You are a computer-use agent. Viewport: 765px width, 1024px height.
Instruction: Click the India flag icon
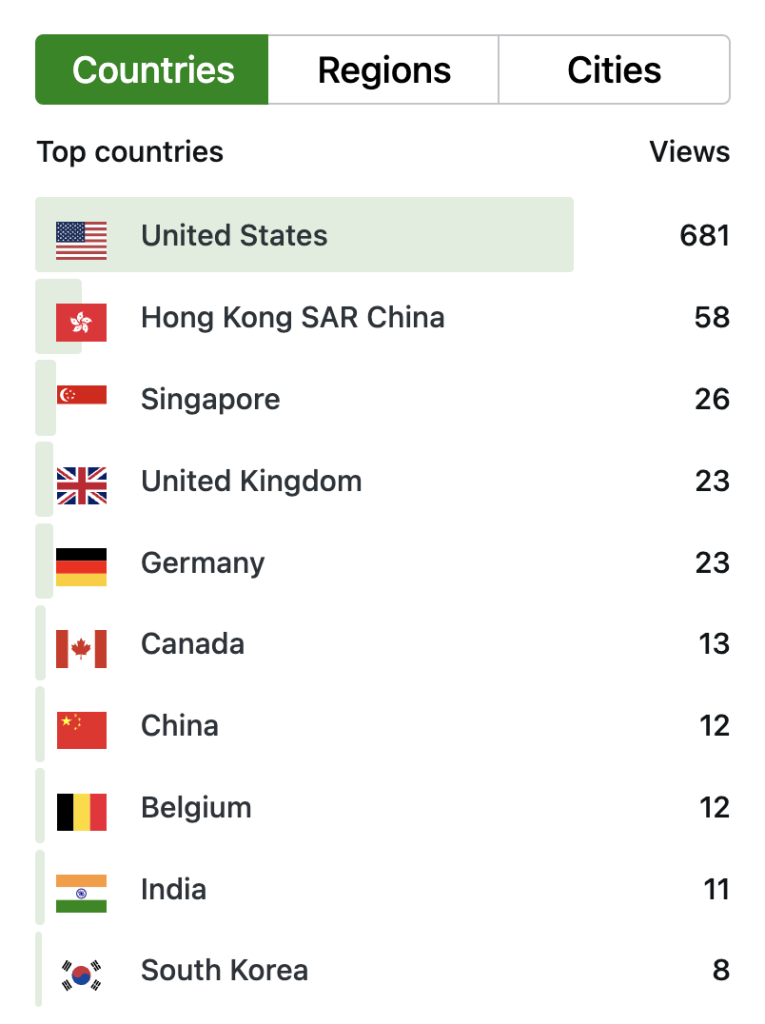pos(81,892)
